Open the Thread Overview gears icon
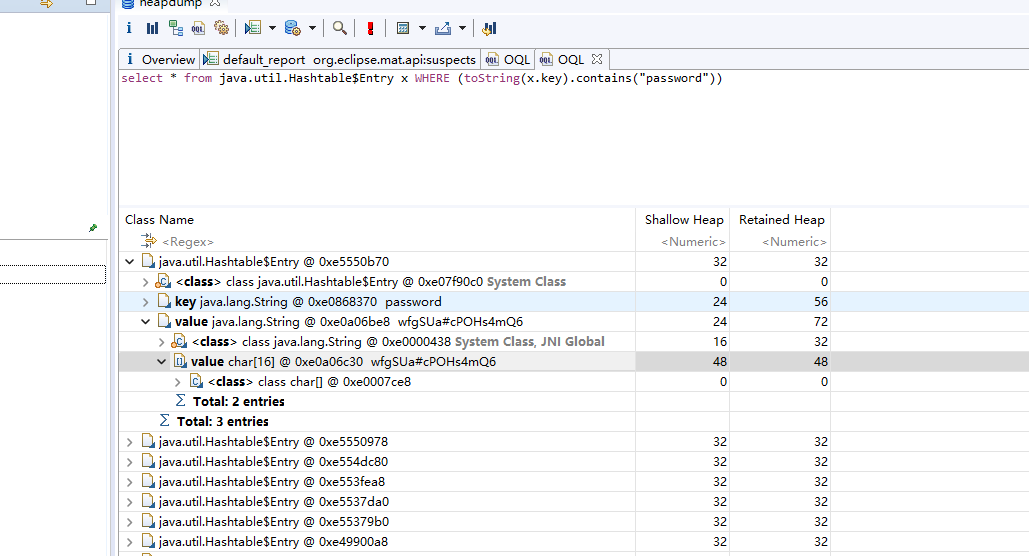 (x=221, y=28)
